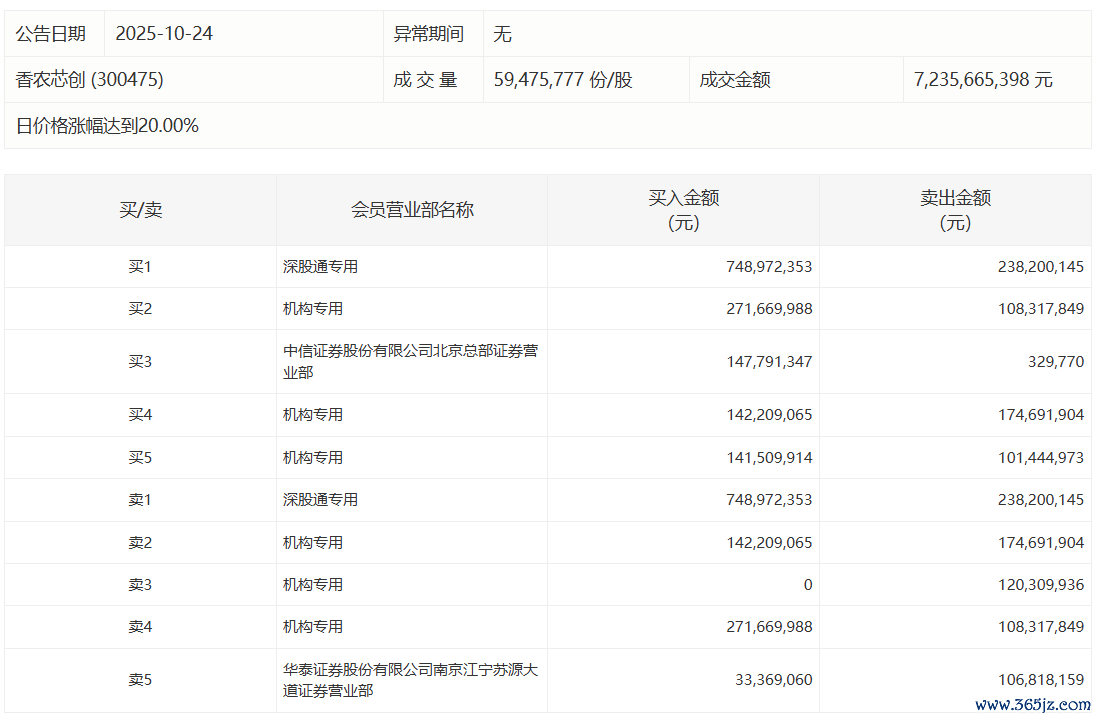
Task: Select the turnover amount 7,235,665,398 元
Action: (983, 80)
